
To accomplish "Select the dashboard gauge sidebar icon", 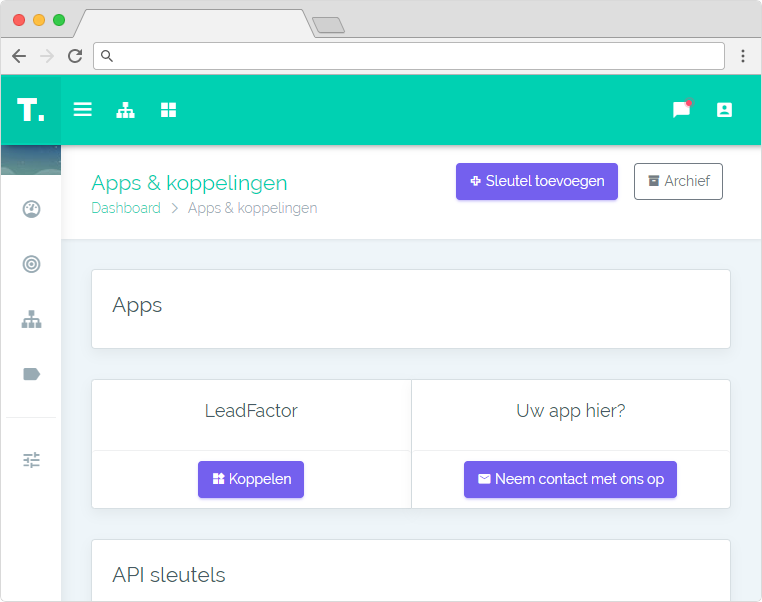I will point(31,208).
